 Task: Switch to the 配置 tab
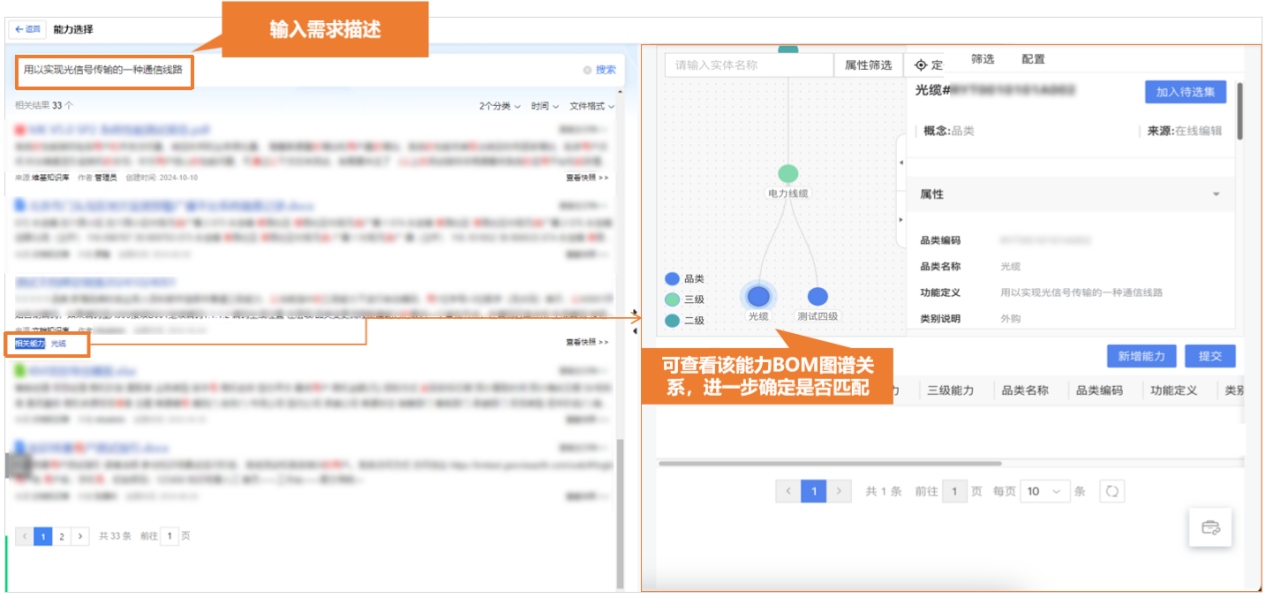(1033, 59)
